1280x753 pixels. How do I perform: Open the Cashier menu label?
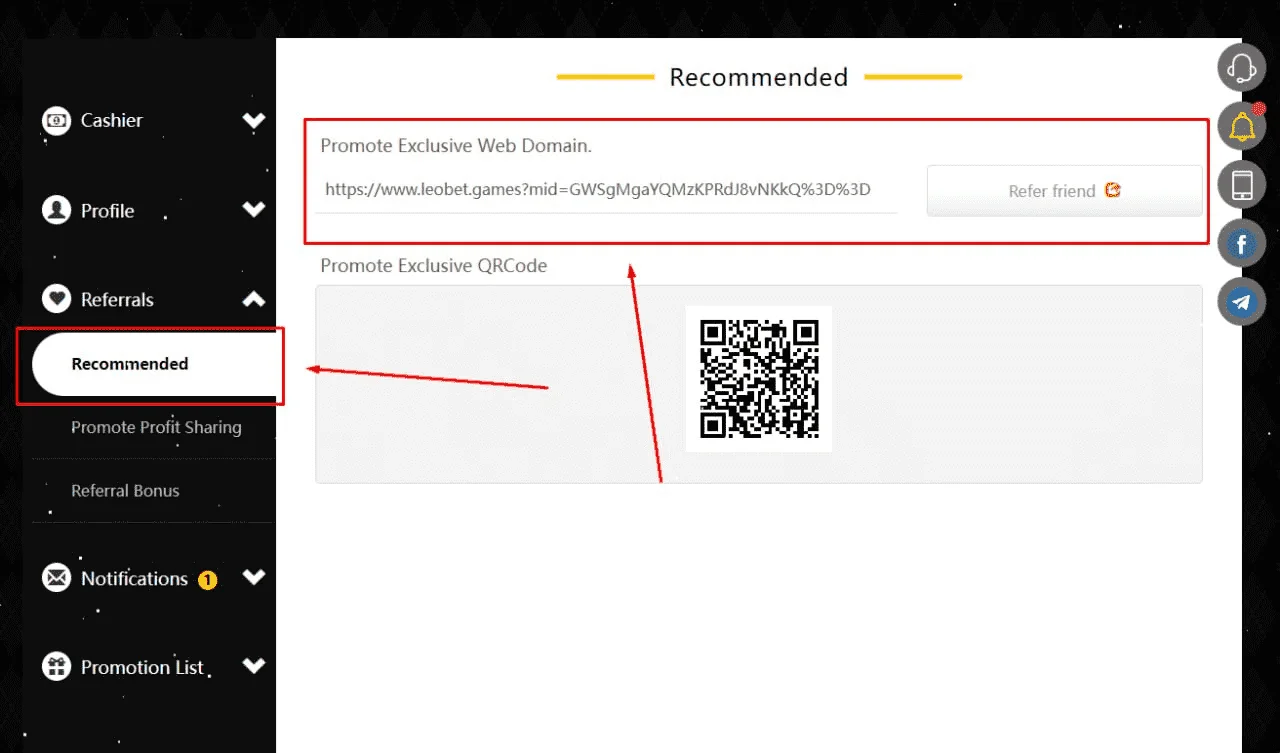pos(112,121)
